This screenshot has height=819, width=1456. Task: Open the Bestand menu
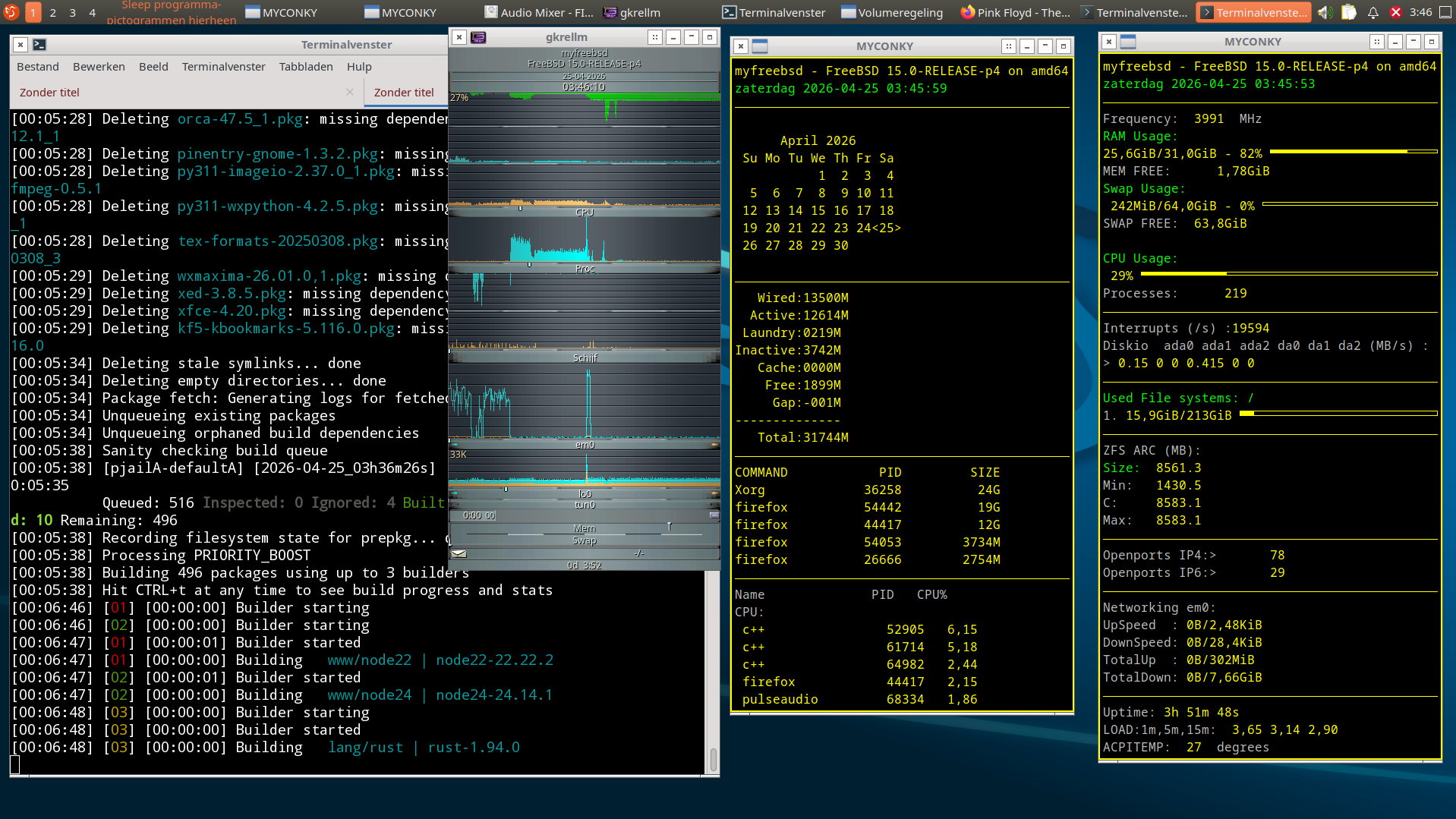37,67
